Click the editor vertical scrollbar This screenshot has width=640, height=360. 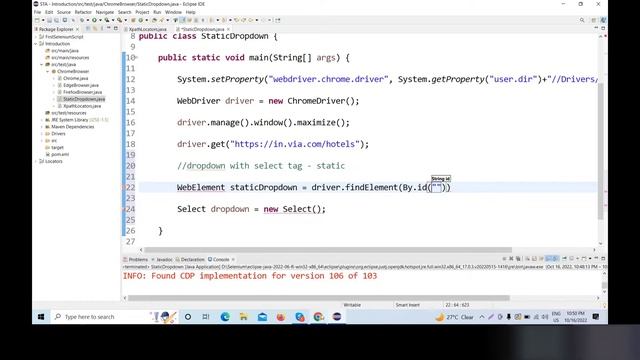click(x=600, y=151)
